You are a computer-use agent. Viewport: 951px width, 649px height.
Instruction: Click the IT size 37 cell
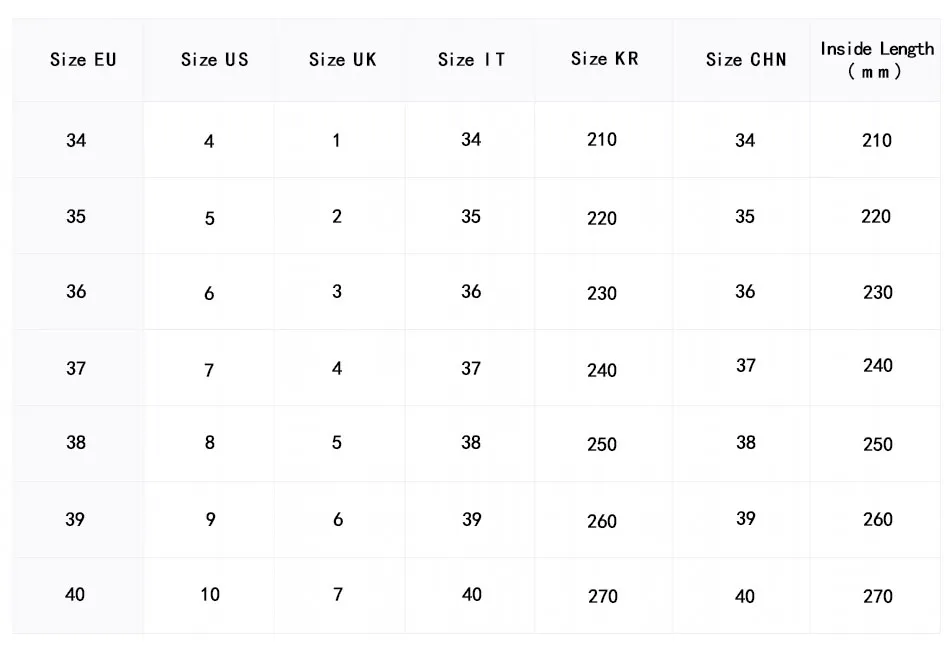[471, 369]
